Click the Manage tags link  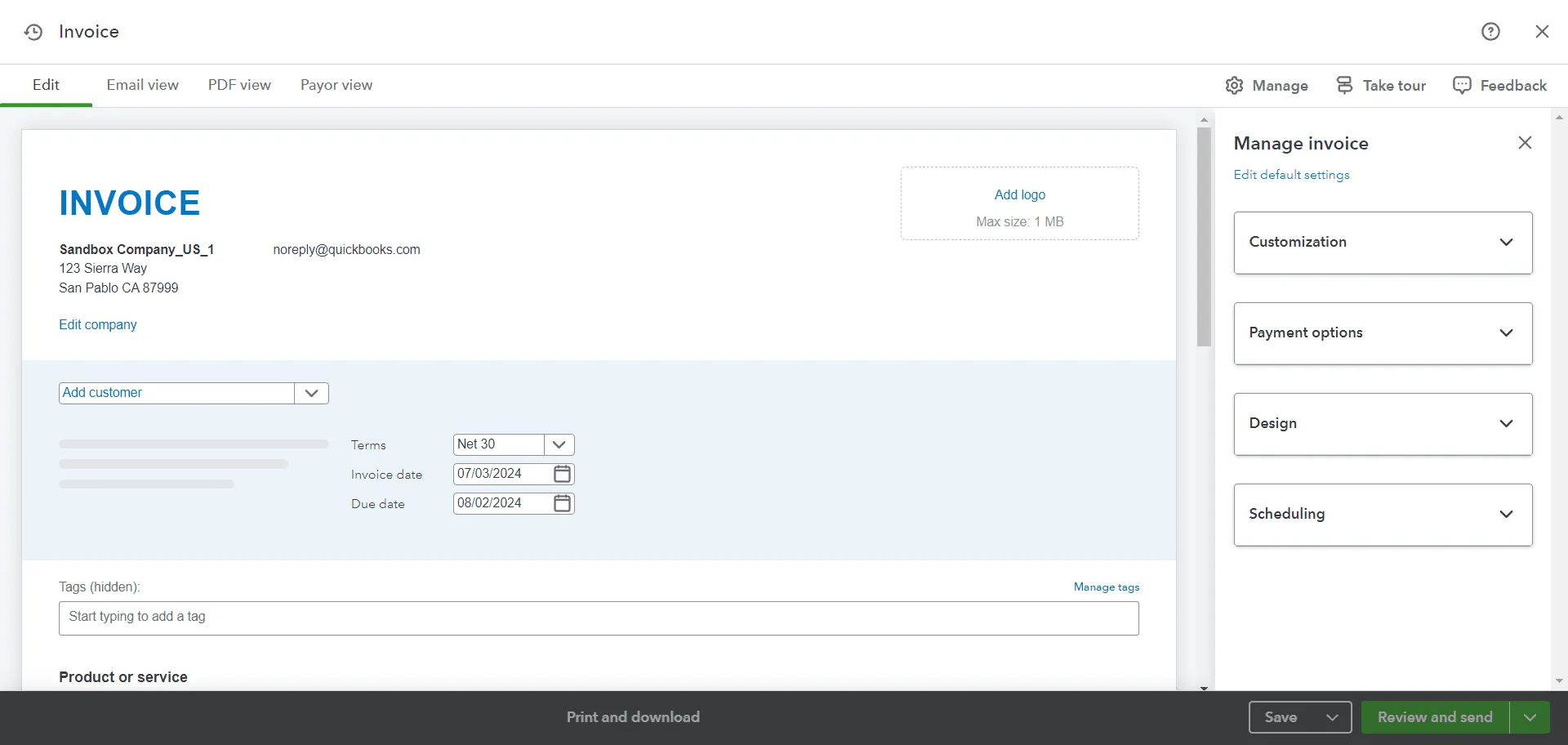pyautogui.click(x=1105, y=587)
